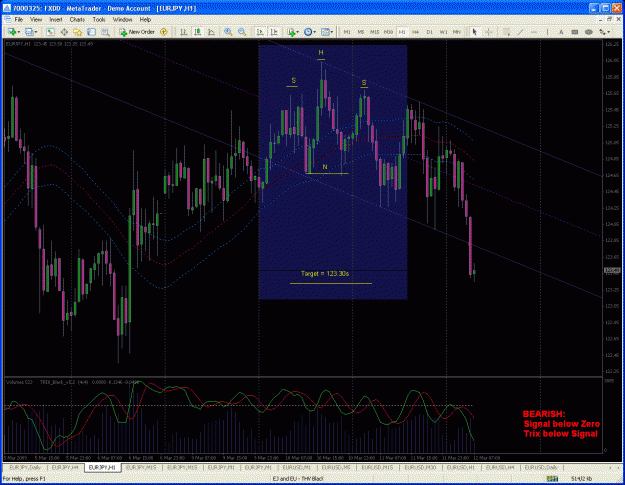
Task: Select the Cursor arrow tool
Action: (474, 32)
